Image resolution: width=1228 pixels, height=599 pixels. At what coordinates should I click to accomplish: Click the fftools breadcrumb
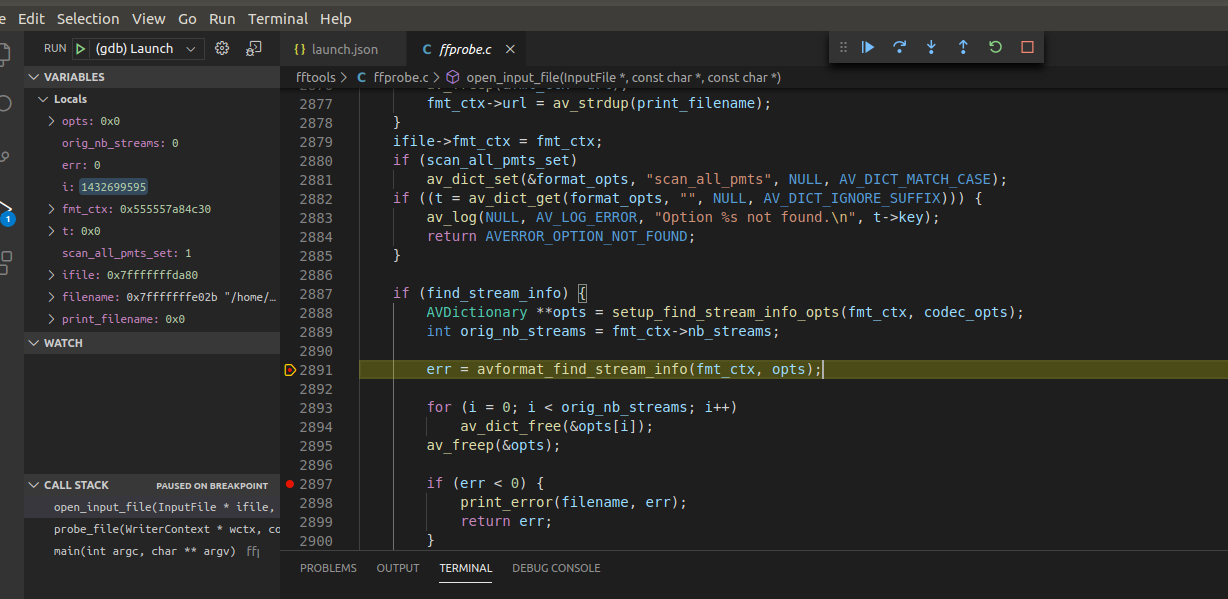[316, 77]
